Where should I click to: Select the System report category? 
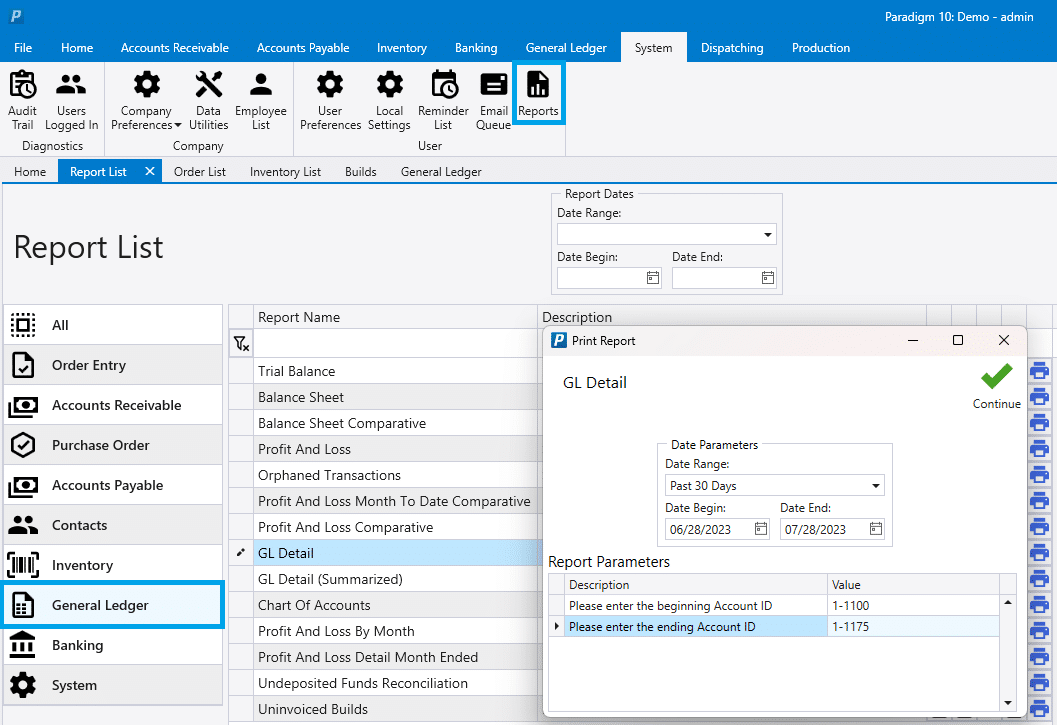click(113, 685)
